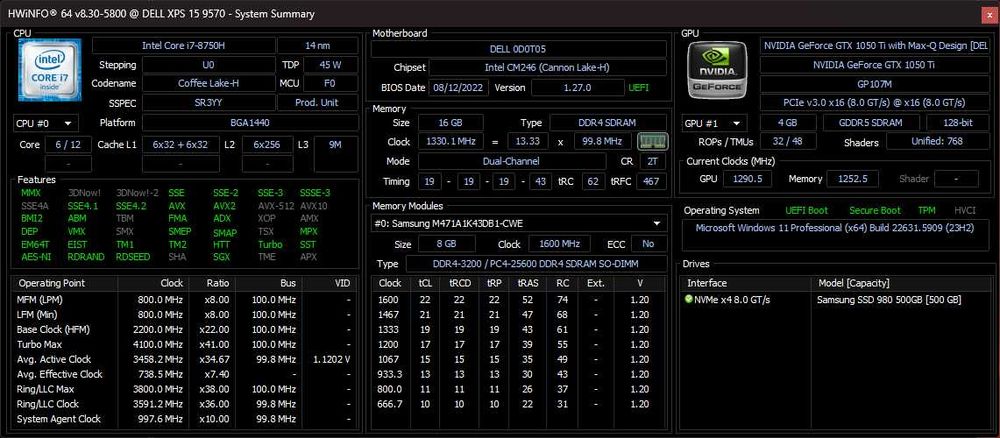Click the Operating Point column header
Screen dimensions: 1000x438
[x=64, y=283]
